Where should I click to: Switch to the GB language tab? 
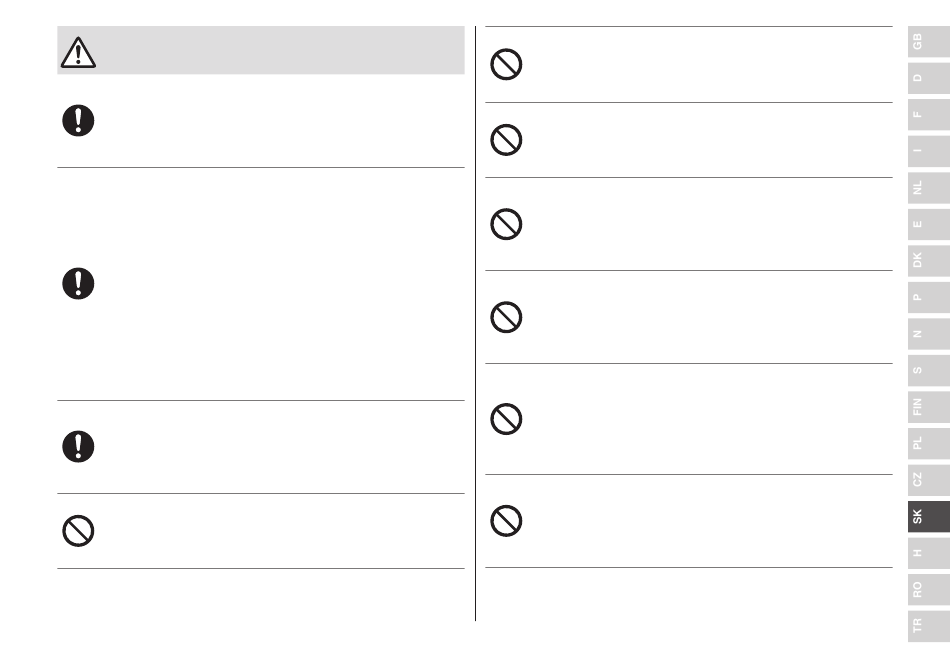pos(929,42)
